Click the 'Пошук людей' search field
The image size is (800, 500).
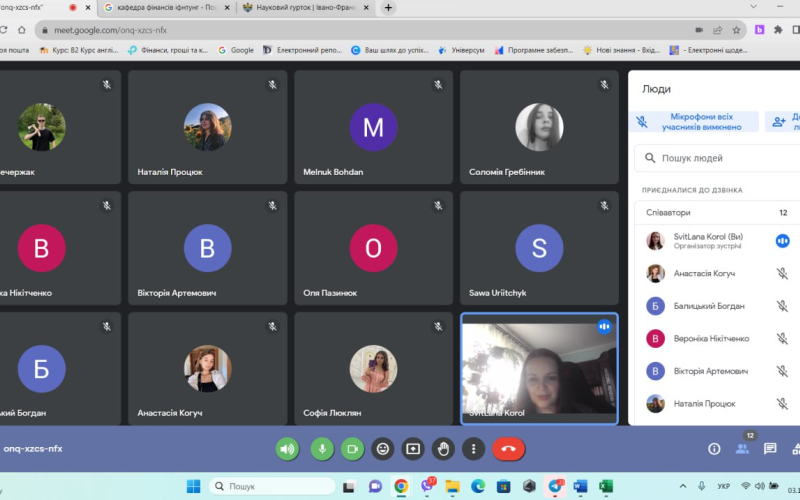720,157
